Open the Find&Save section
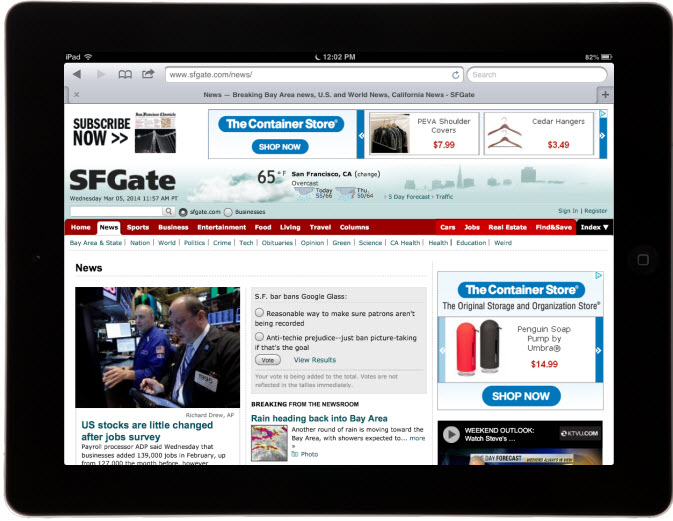 click(x=554, y=227)
